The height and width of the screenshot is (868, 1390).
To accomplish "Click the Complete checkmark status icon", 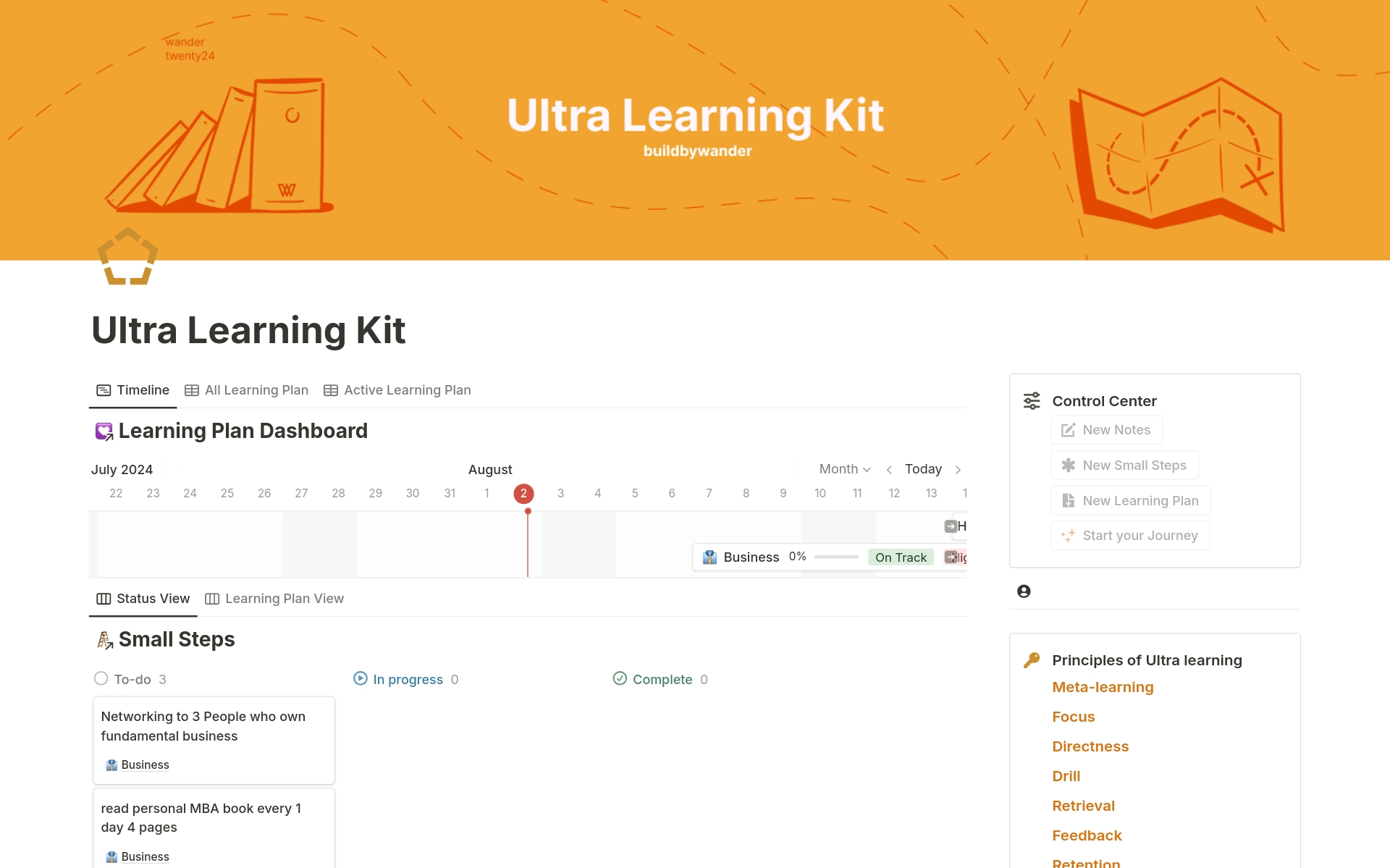I will click(620, 679).
